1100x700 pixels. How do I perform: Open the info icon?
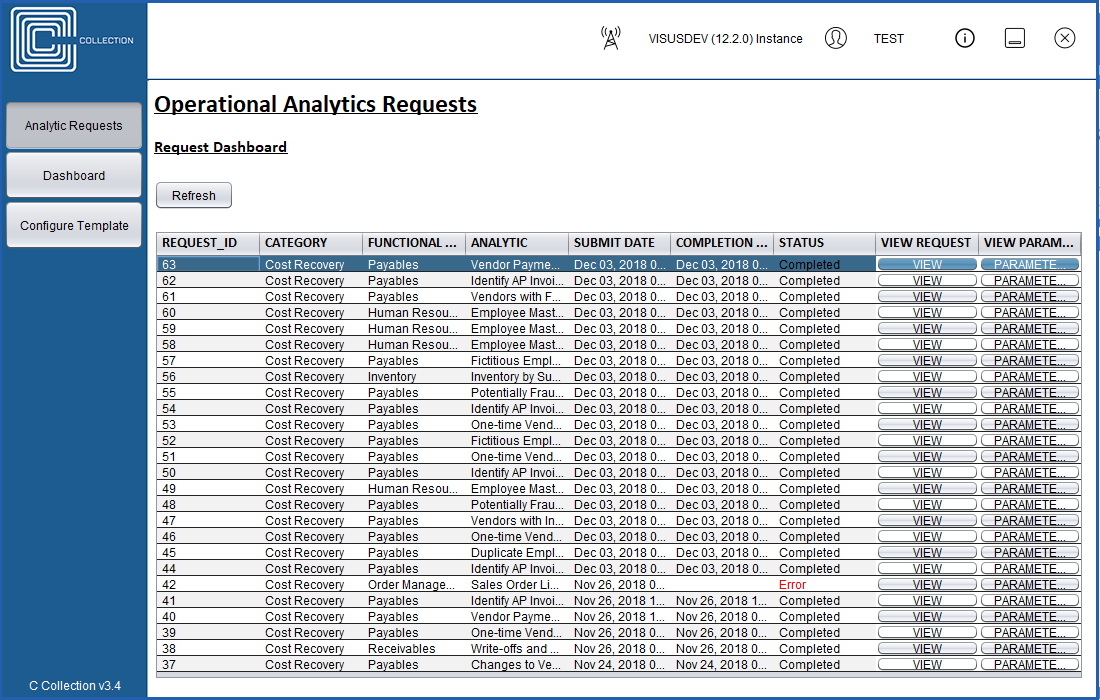(x=965, y=39)
